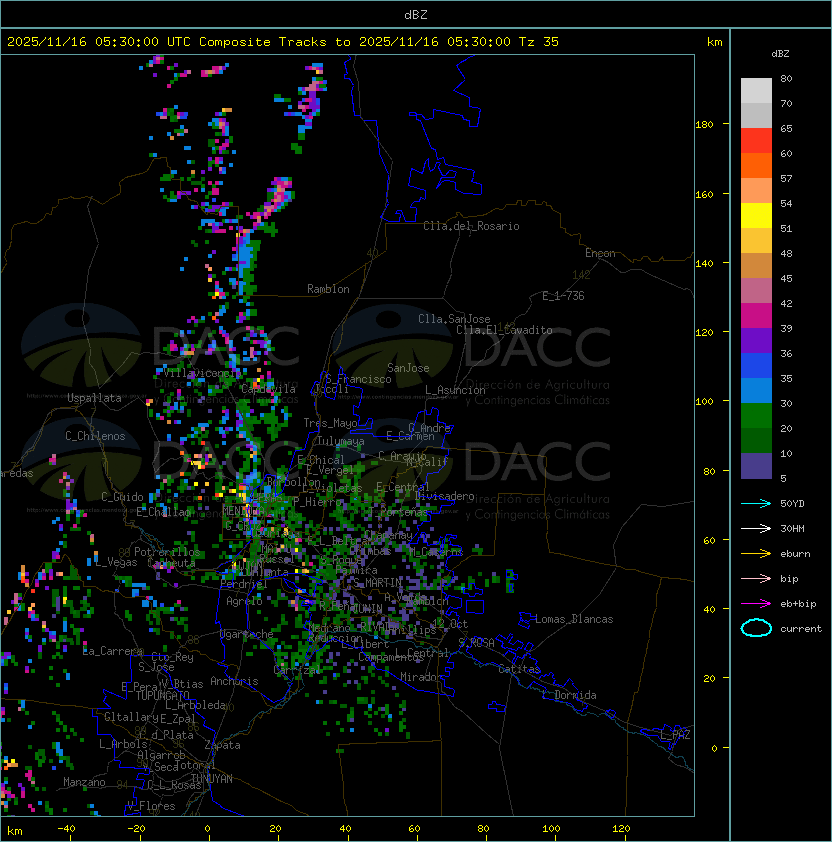Click the Uspallata map label
The height and width of the screenshot is (842, 832).
(x=94, y=398)
